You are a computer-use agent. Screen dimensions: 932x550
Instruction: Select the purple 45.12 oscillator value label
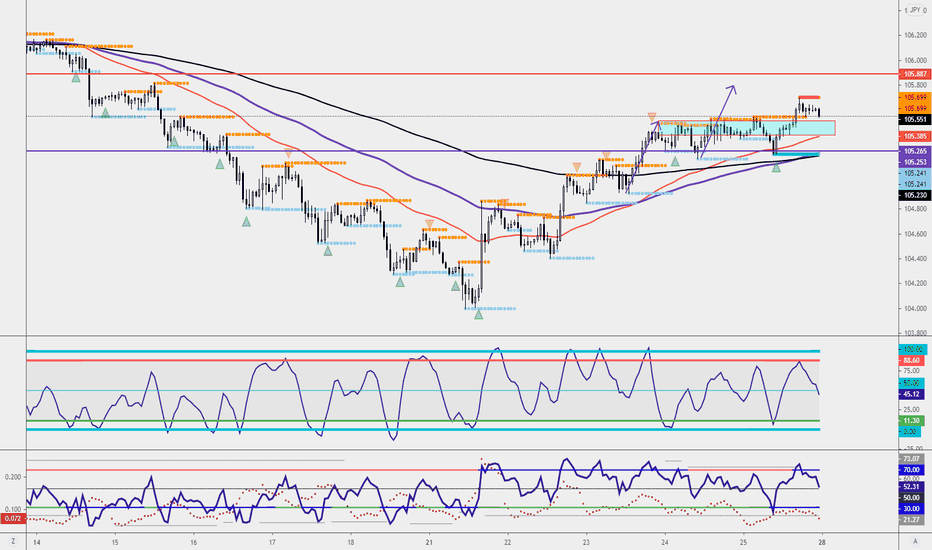912,394
